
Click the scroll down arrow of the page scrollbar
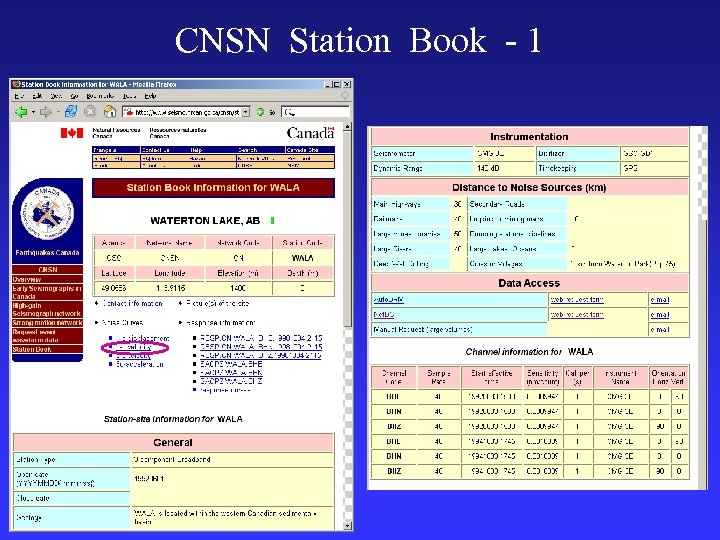348,525
